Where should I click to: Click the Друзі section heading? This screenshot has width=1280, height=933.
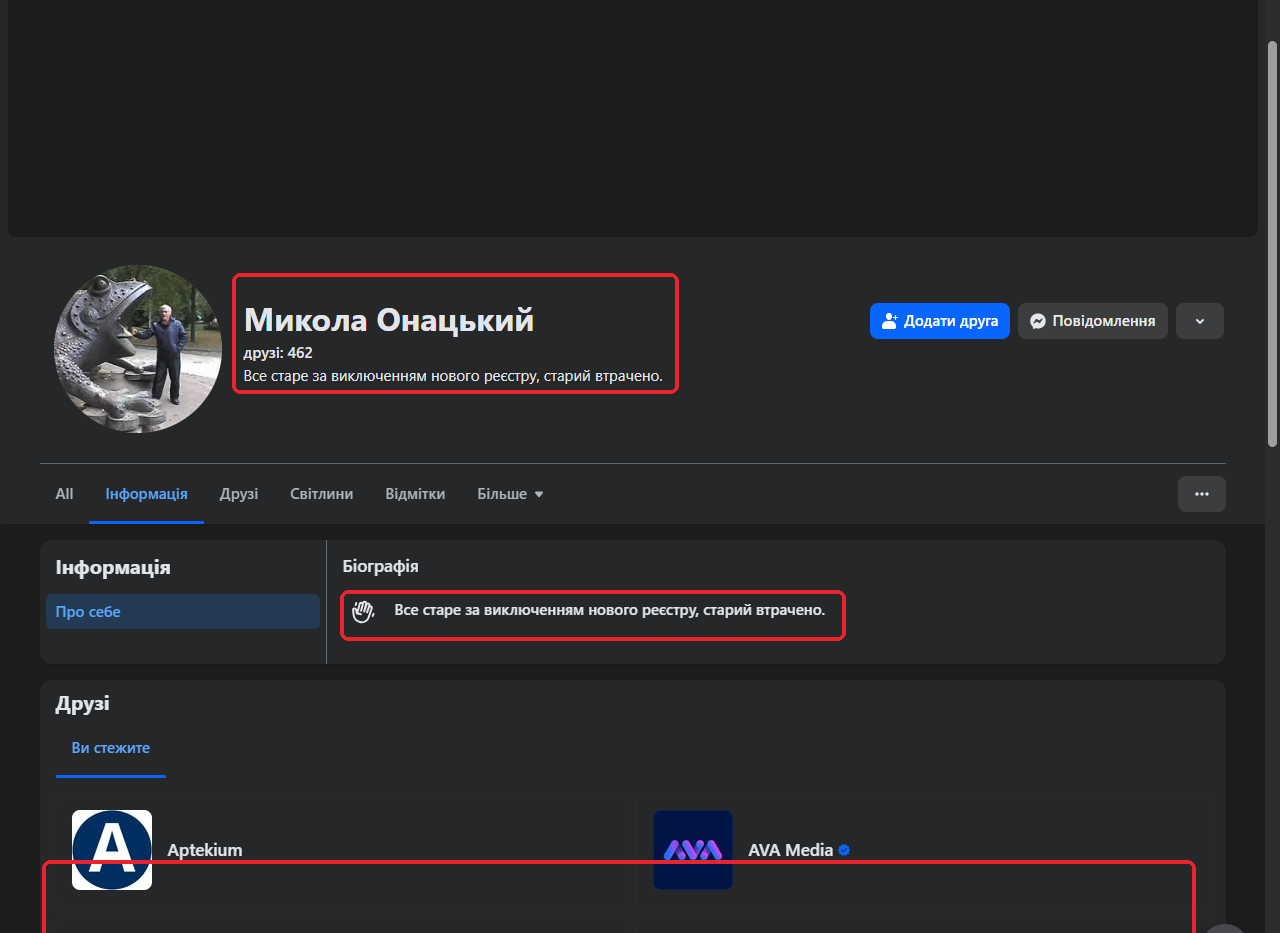pos(83,703)
